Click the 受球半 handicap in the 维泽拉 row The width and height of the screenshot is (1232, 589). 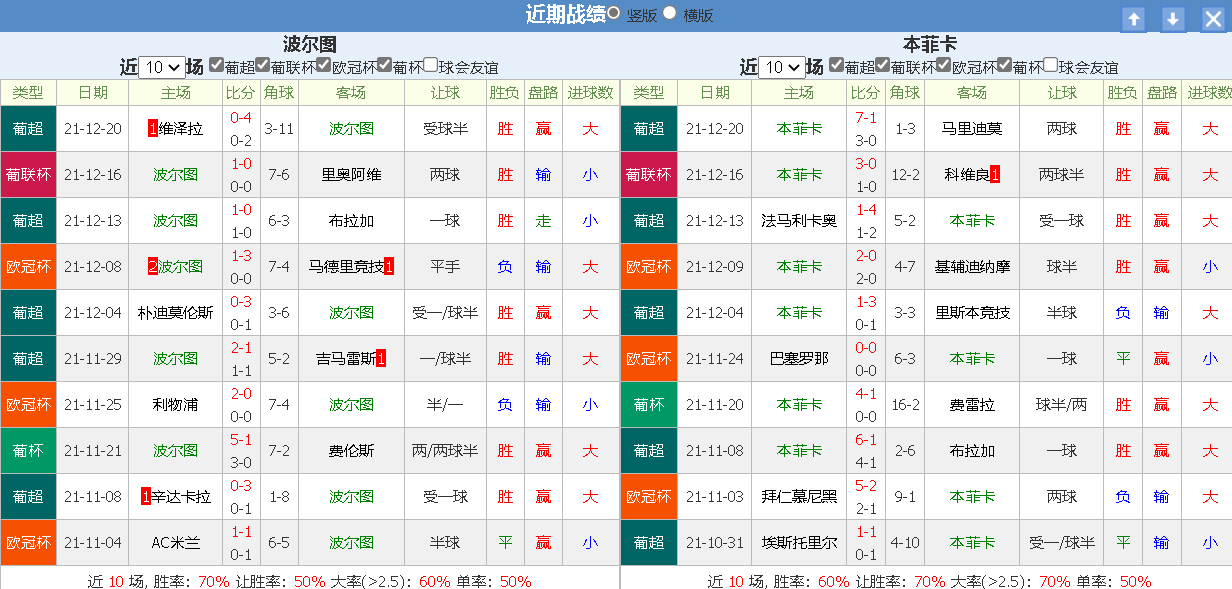[445, 129]
